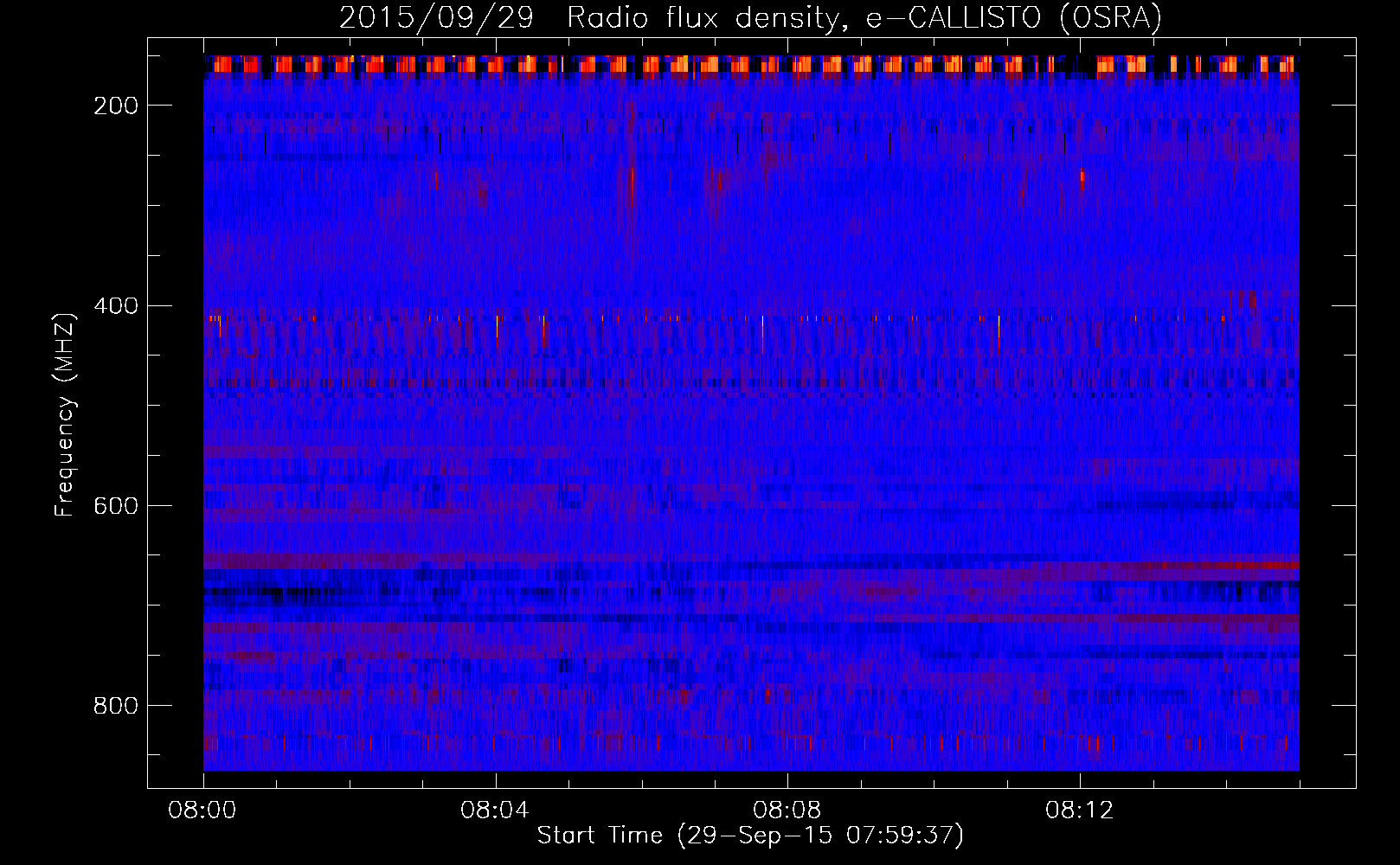Click the 'Start Time (29-Sep-15 07:59:37)' label
The image size is (1400, 865).
click(x=750, y=836)
